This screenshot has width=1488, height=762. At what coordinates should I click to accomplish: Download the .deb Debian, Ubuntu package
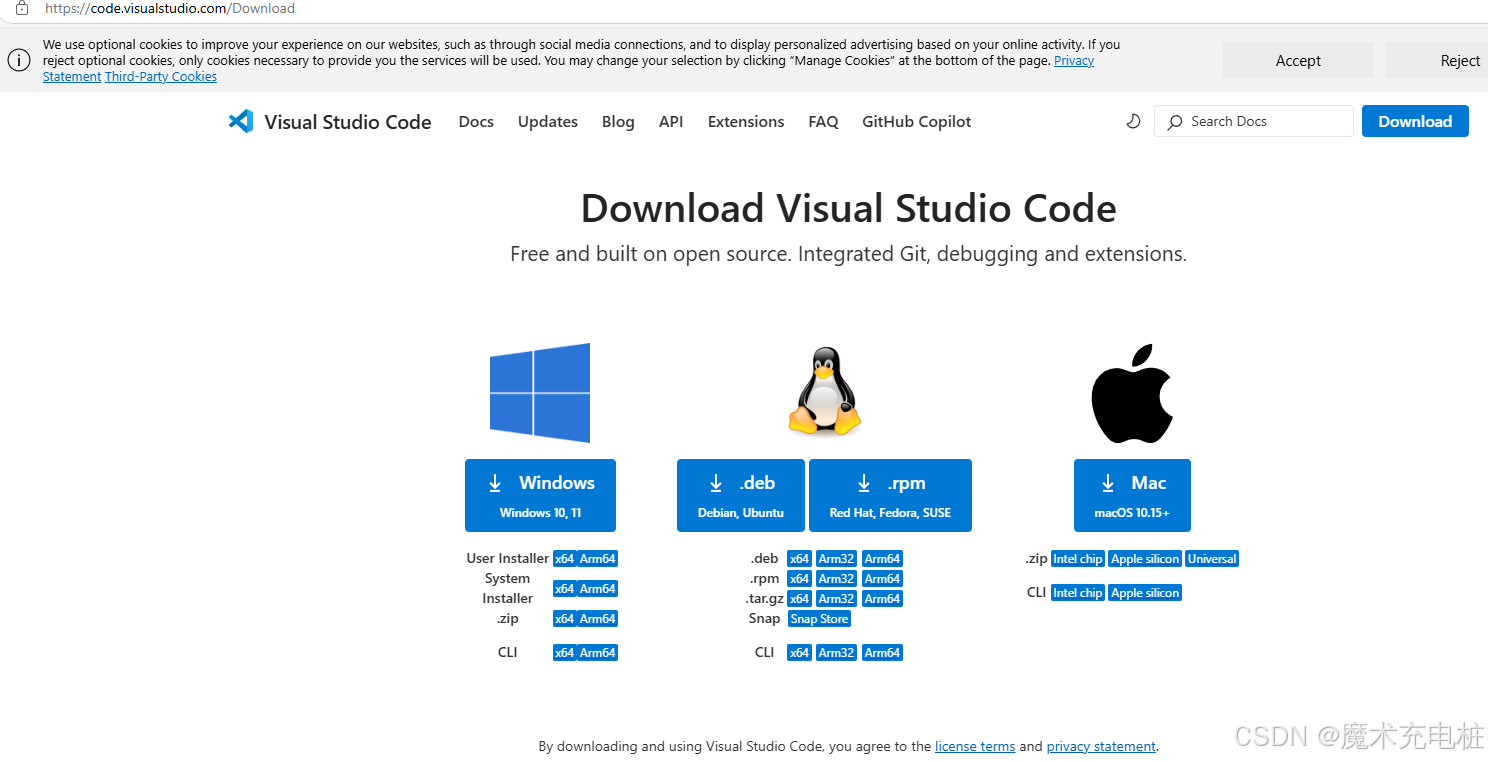(x=741, y=495)
